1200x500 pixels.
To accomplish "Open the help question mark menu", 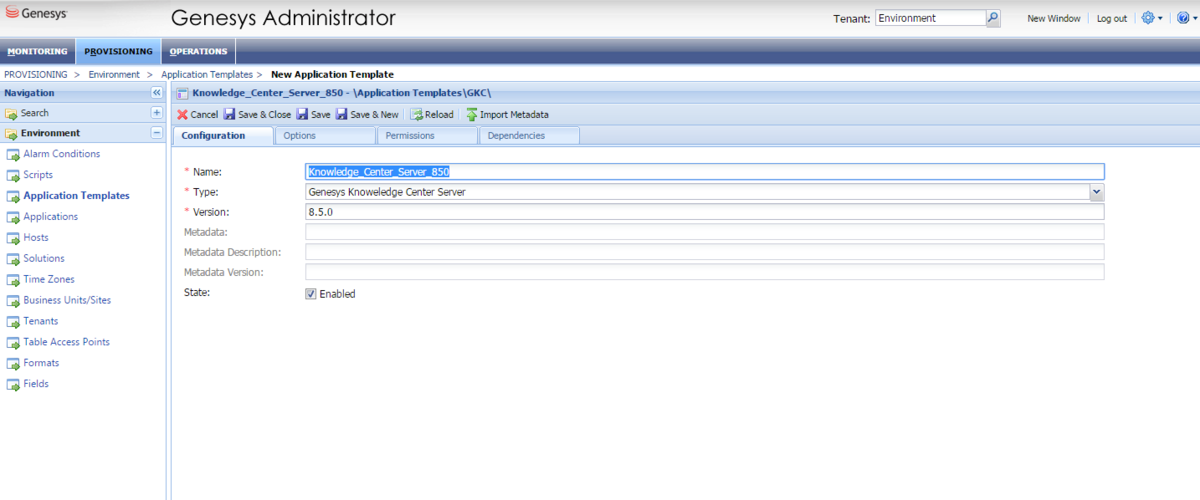I will 1183,18.
